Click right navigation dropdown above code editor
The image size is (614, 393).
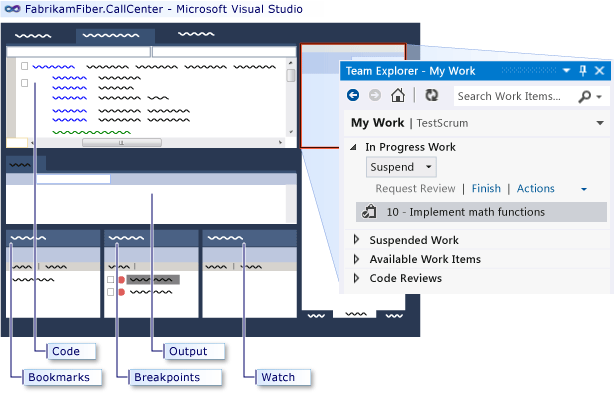224,52
